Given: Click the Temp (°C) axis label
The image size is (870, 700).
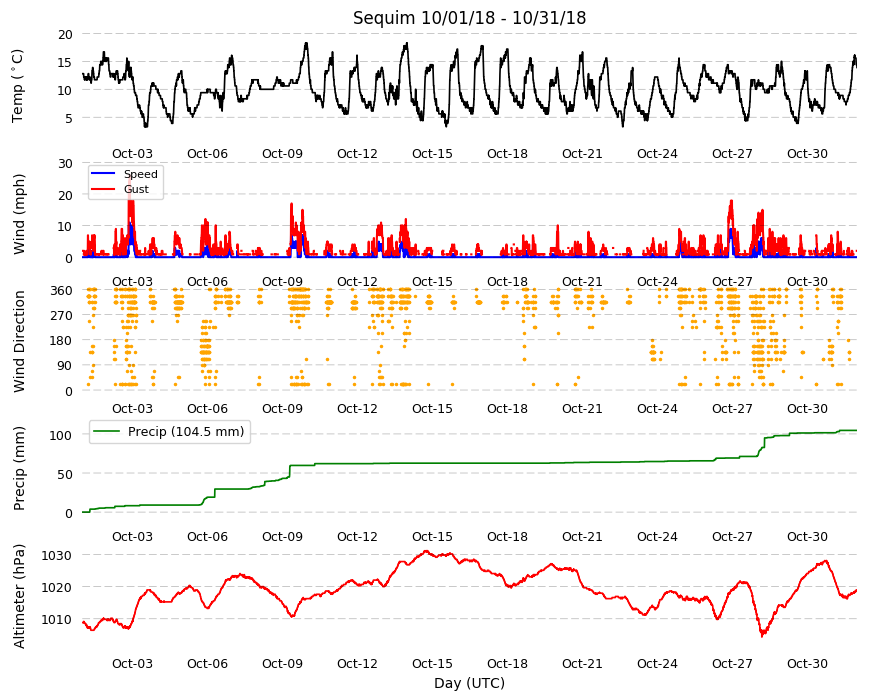Looking at the screenshot, I should click(18, 86).
